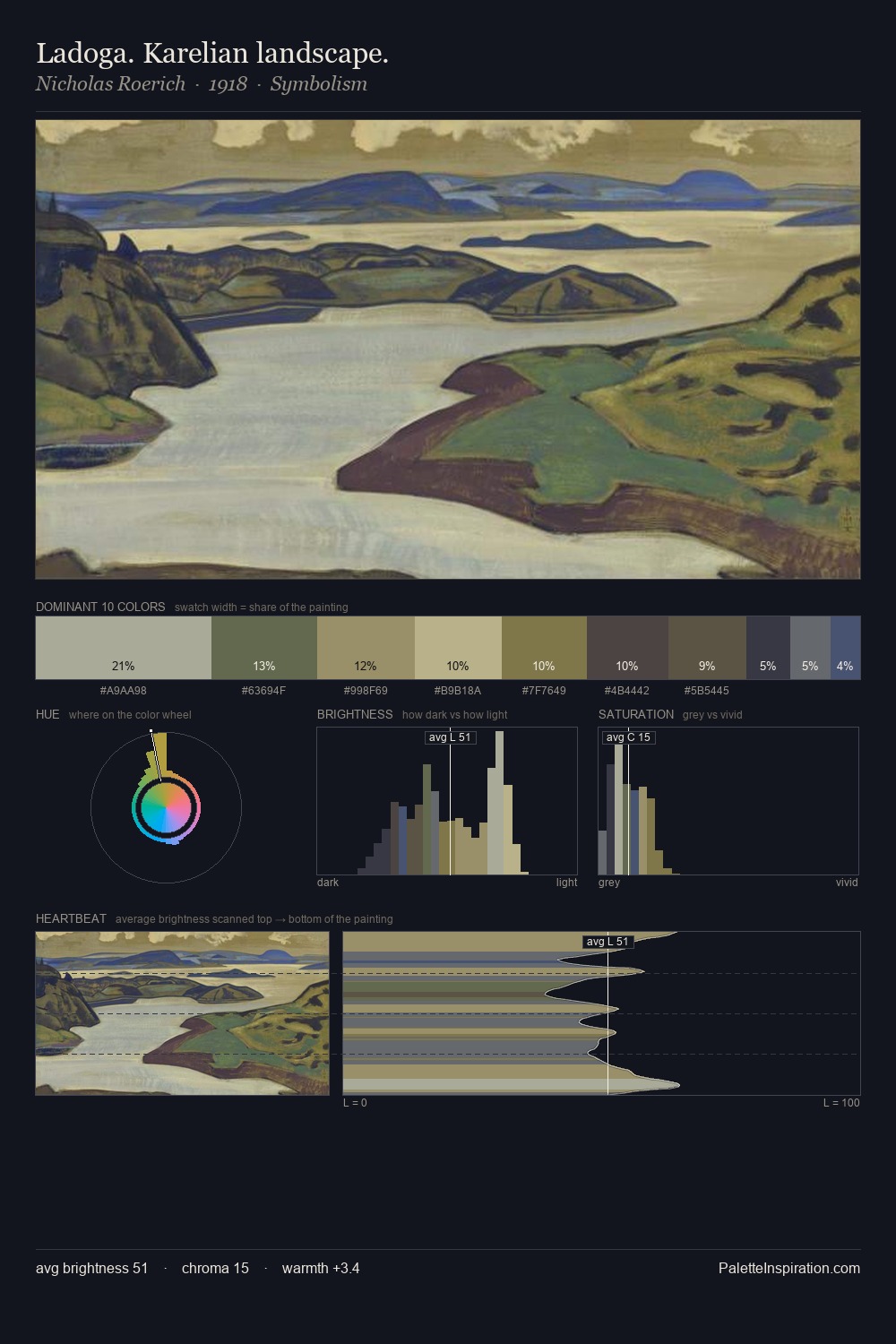The image size is (896, 1344).
Task: Pick the grey 5% swatch
Action: click(810, 648)
